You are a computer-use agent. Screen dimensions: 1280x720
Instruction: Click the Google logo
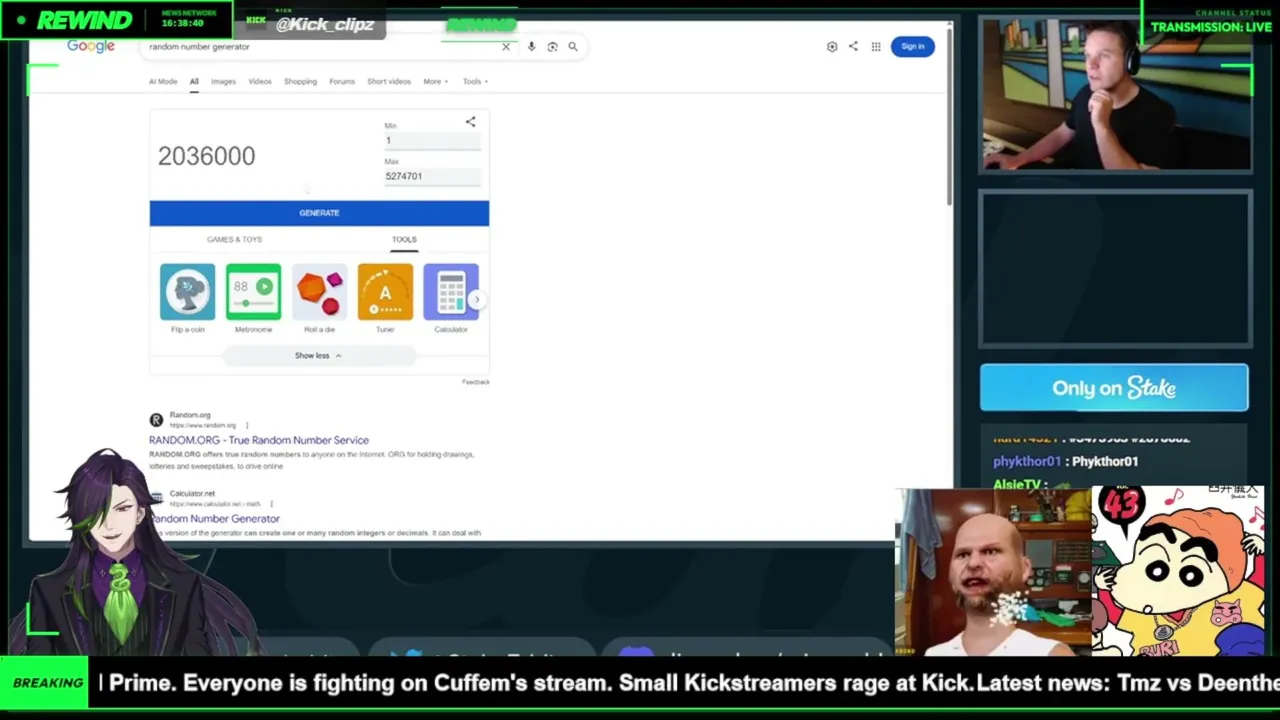[91, 46]
